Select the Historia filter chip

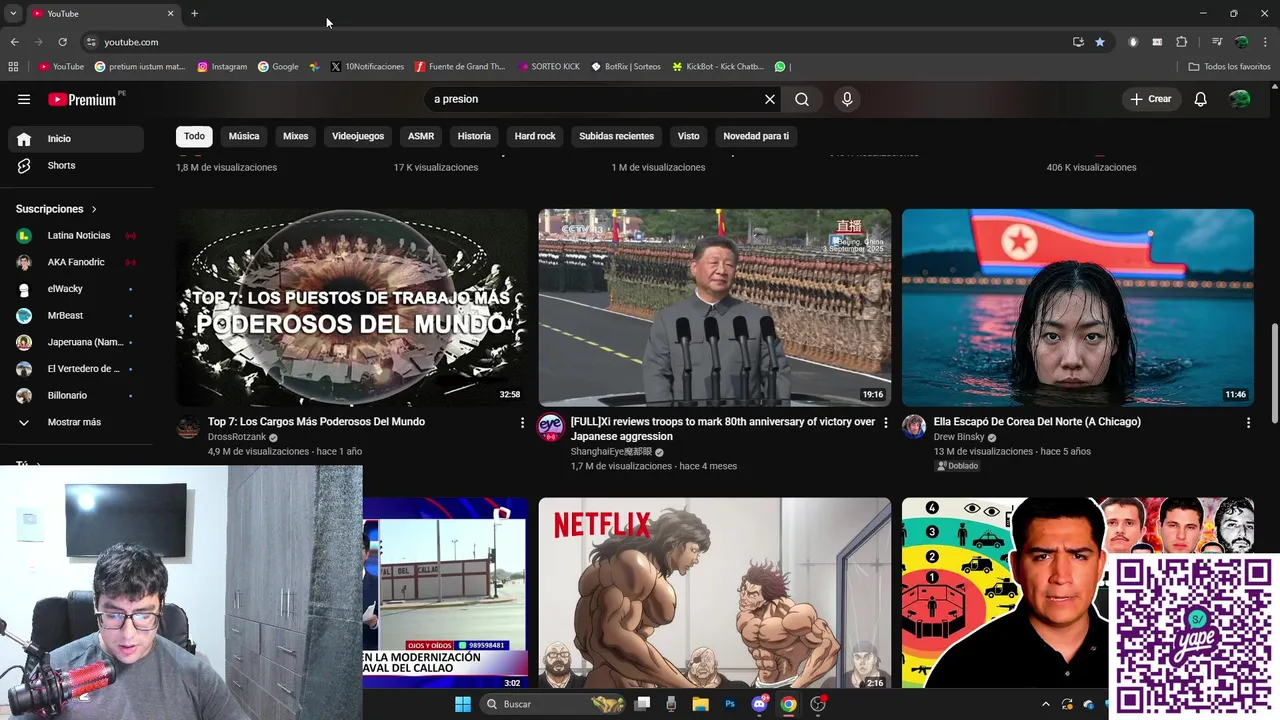coord(474,136)
